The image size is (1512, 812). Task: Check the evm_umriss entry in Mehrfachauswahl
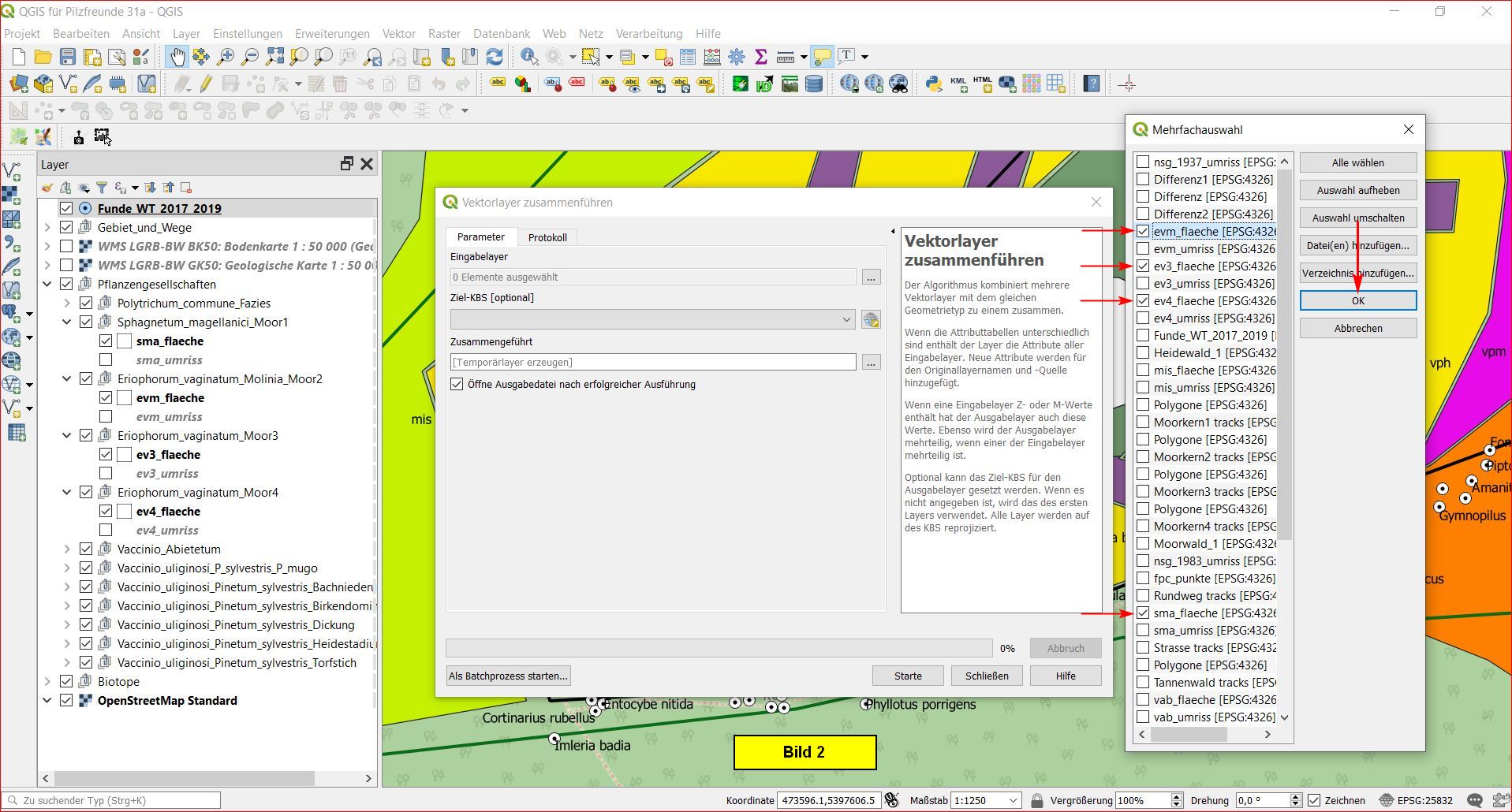[x=1143, y=249]
